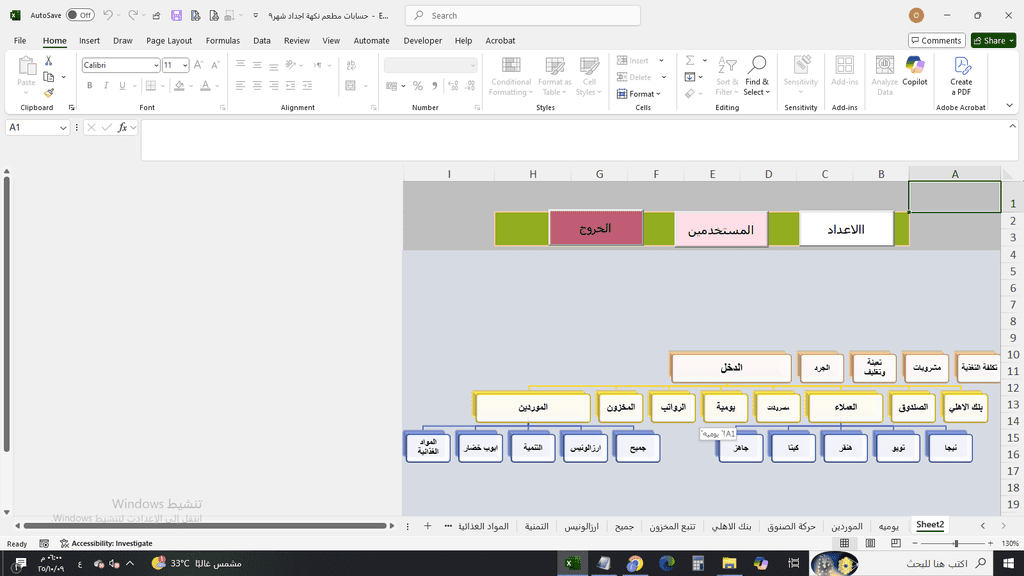
Task: Click the الخروج button on the sheet
Action: click(595, 228)
